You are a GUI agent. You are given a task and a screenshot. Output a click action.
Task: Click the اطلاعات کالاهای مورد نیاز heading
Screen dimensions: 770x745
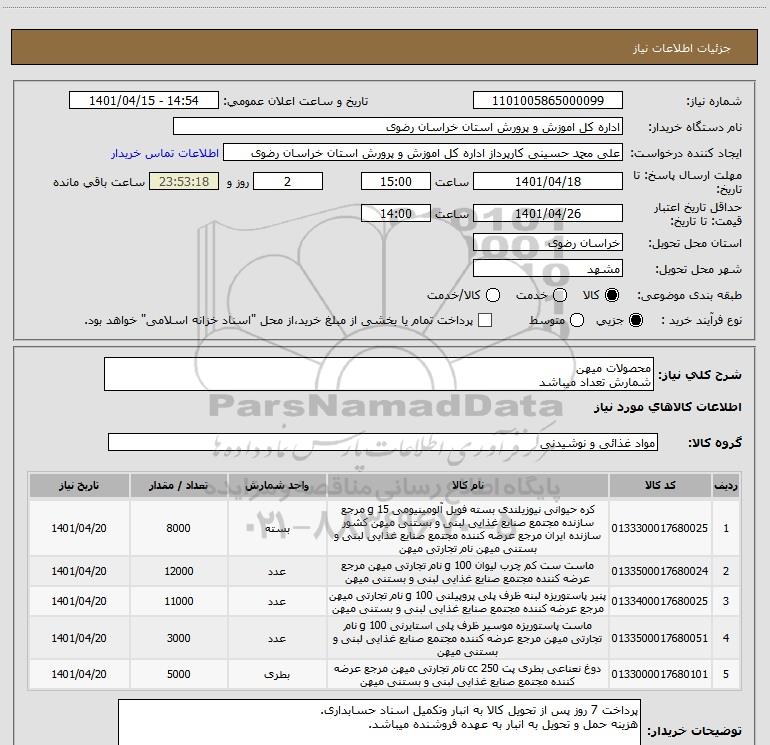667,407
